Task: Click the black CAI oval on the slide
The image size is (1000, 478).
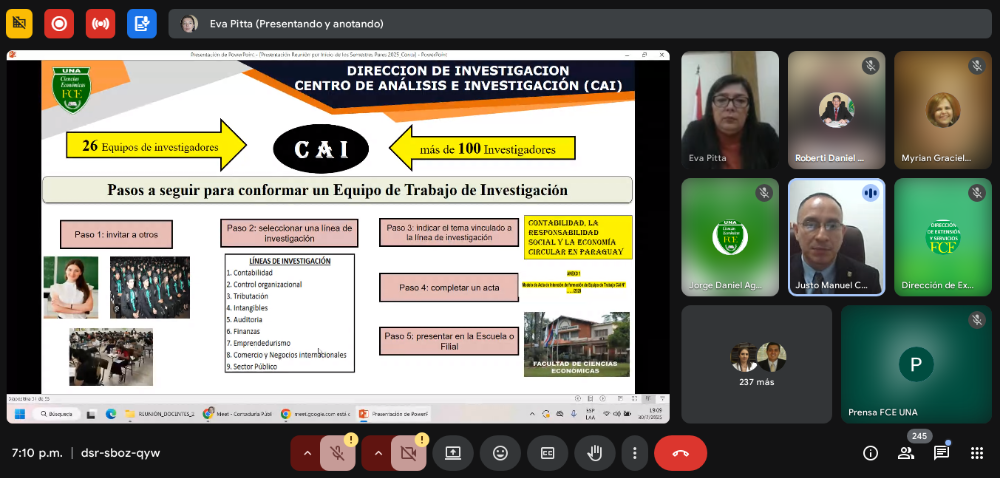Action: [321, 149]
